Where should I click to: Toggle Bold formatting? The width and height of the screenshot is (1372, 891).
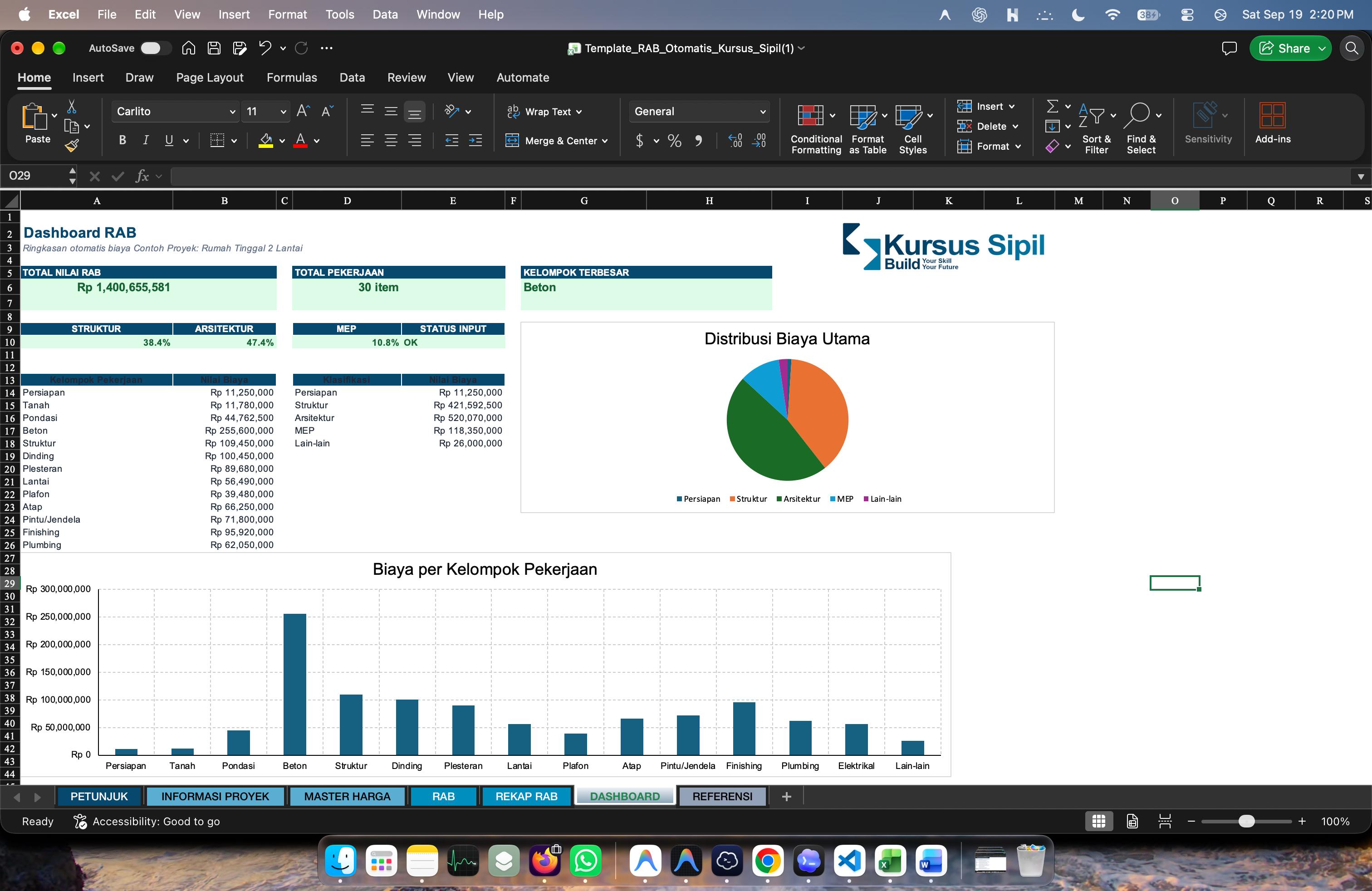tap(122, 140)
